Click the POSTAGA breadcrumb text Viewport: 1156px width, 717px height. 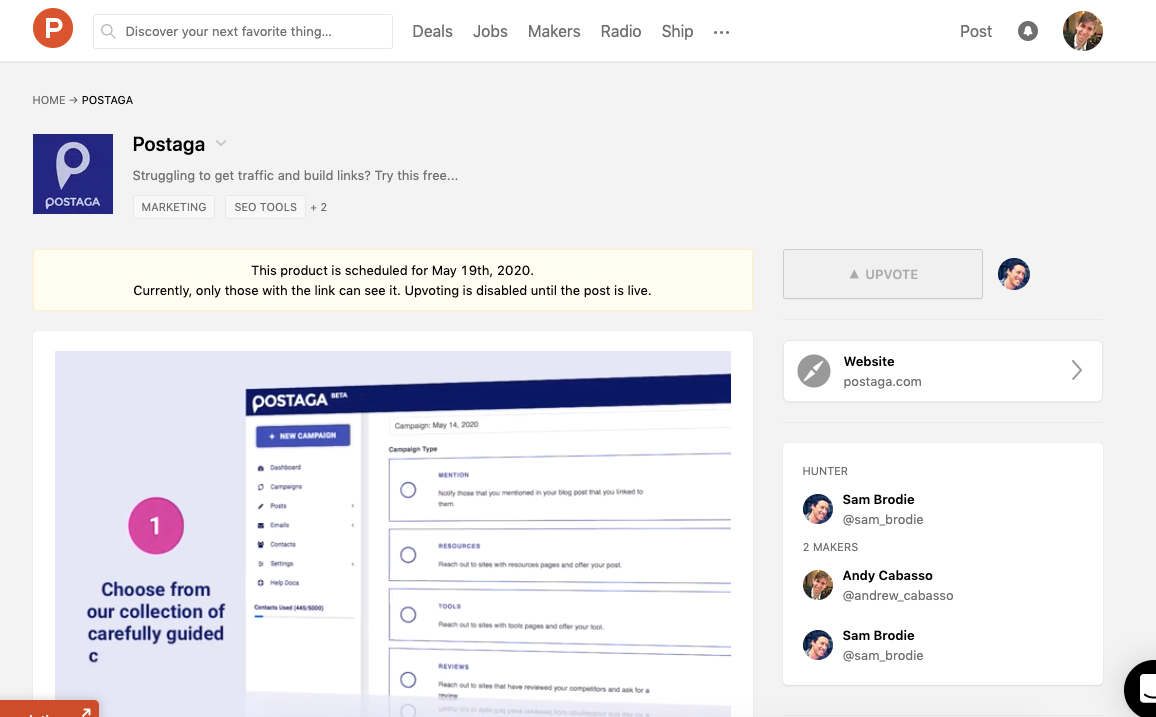coord(107,99)
